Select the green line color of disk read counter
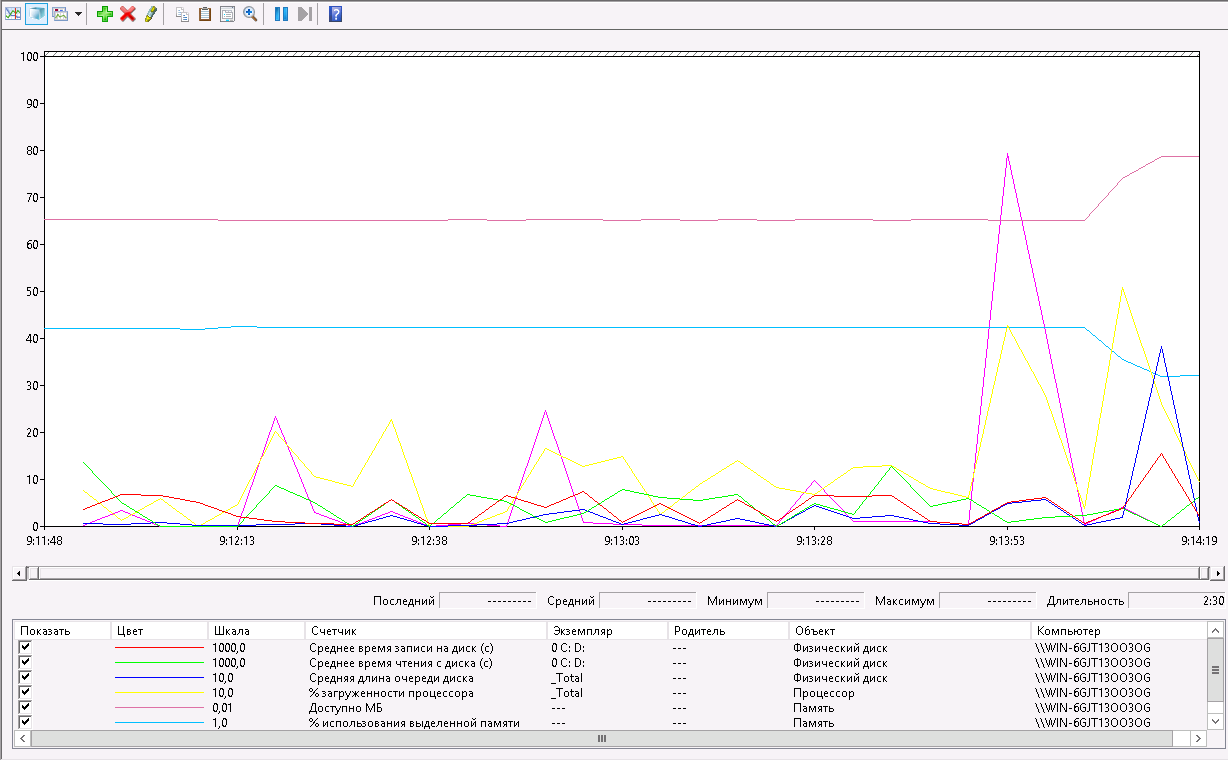 coord(159,663)
